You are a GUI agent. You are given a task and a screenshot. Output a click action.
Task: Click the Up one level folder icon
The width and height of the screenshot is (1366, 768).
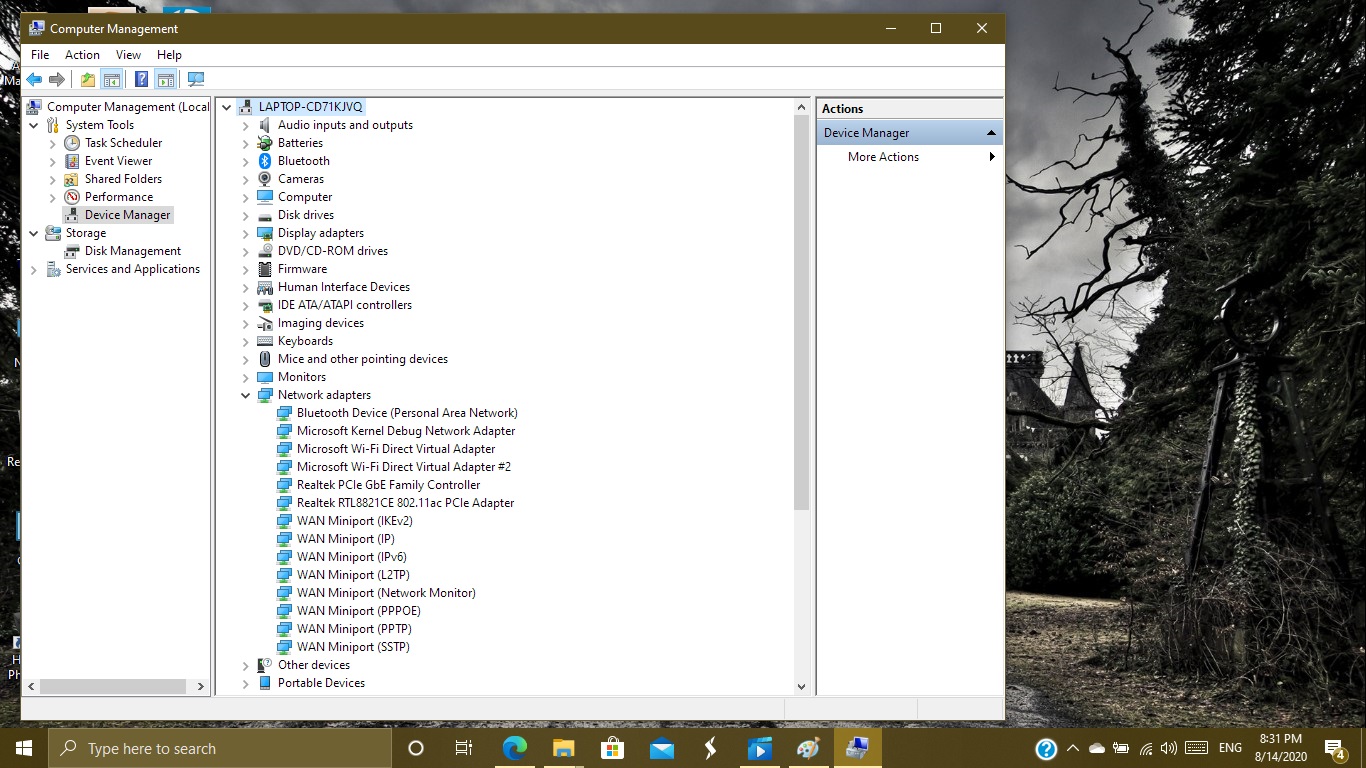(88, 79)
